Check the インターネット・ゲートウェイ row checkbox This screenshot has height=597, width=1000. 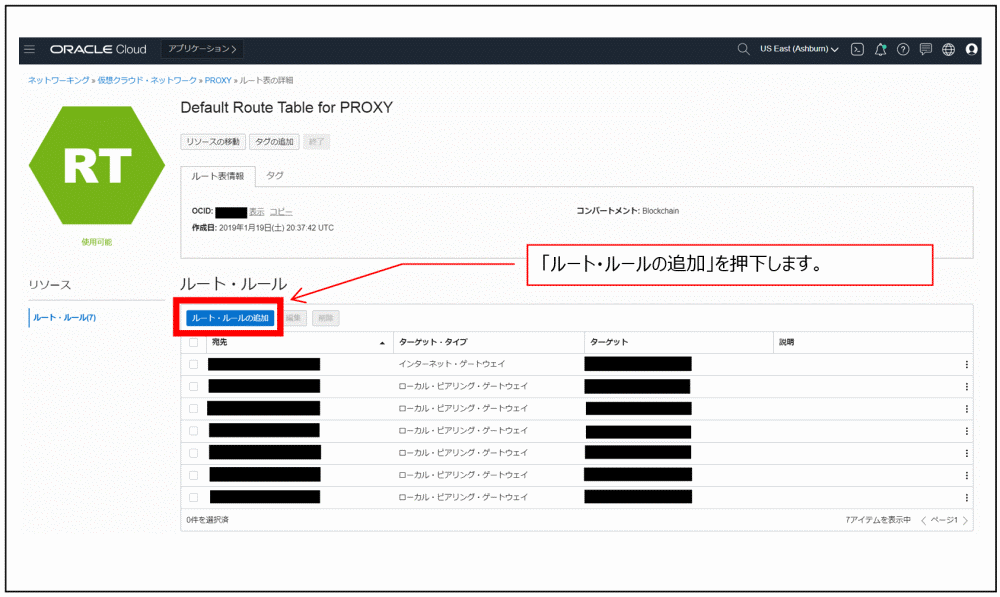pyautogui.click(x=193, y=364)
